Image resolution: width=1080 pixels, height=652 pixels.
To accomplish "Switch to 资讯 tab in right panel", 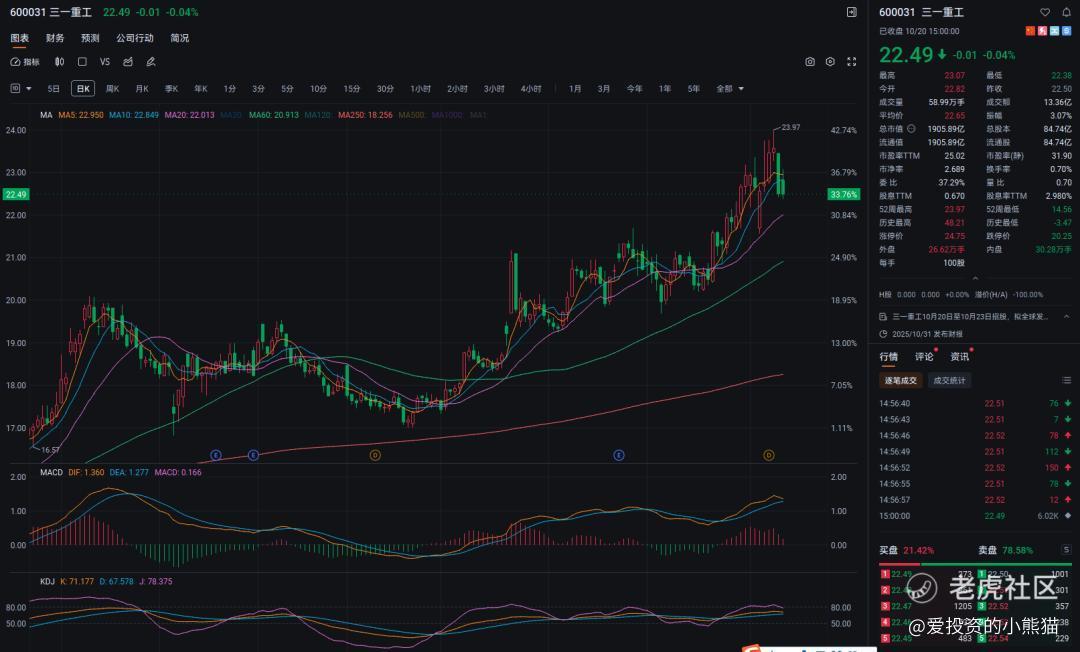I will [959, 356].
